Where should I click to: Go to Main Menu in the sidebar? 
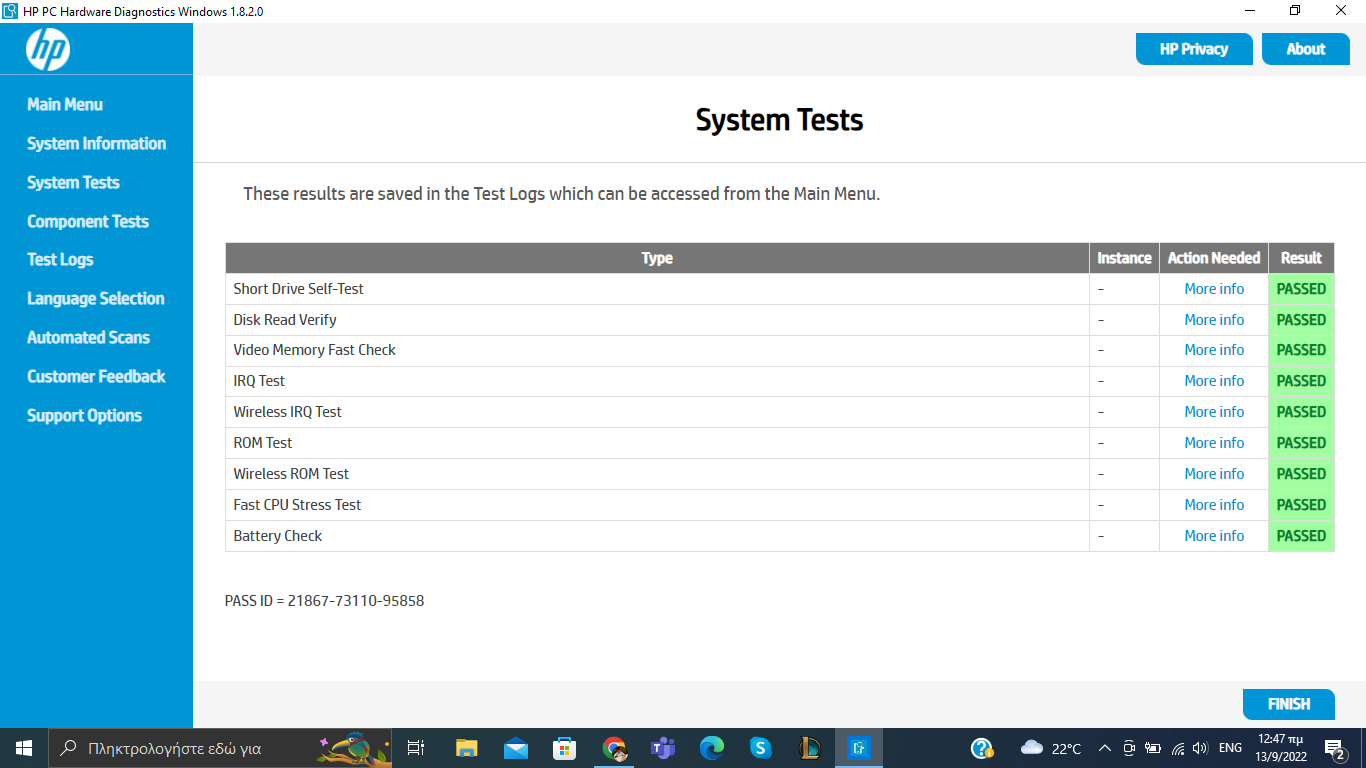(x=65, y=104)
